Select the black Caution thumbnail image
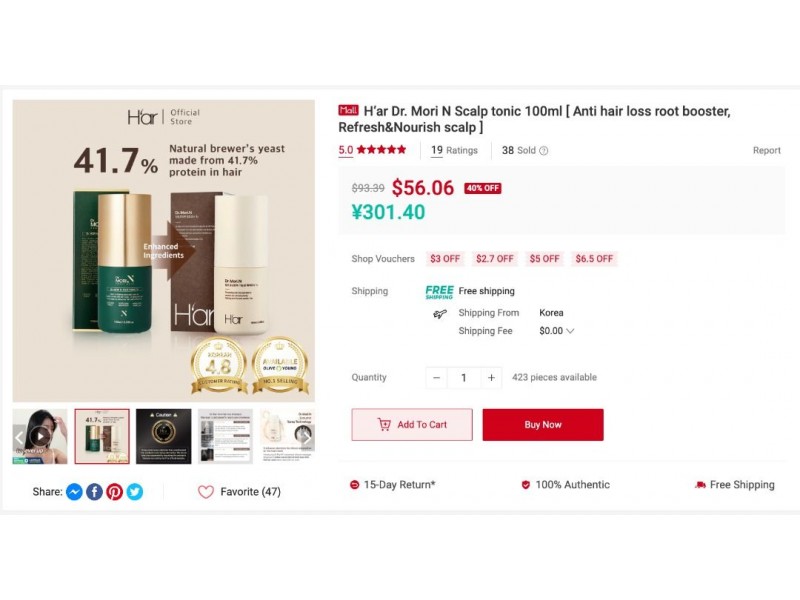800x600 pixels. (x=164, y=436)
